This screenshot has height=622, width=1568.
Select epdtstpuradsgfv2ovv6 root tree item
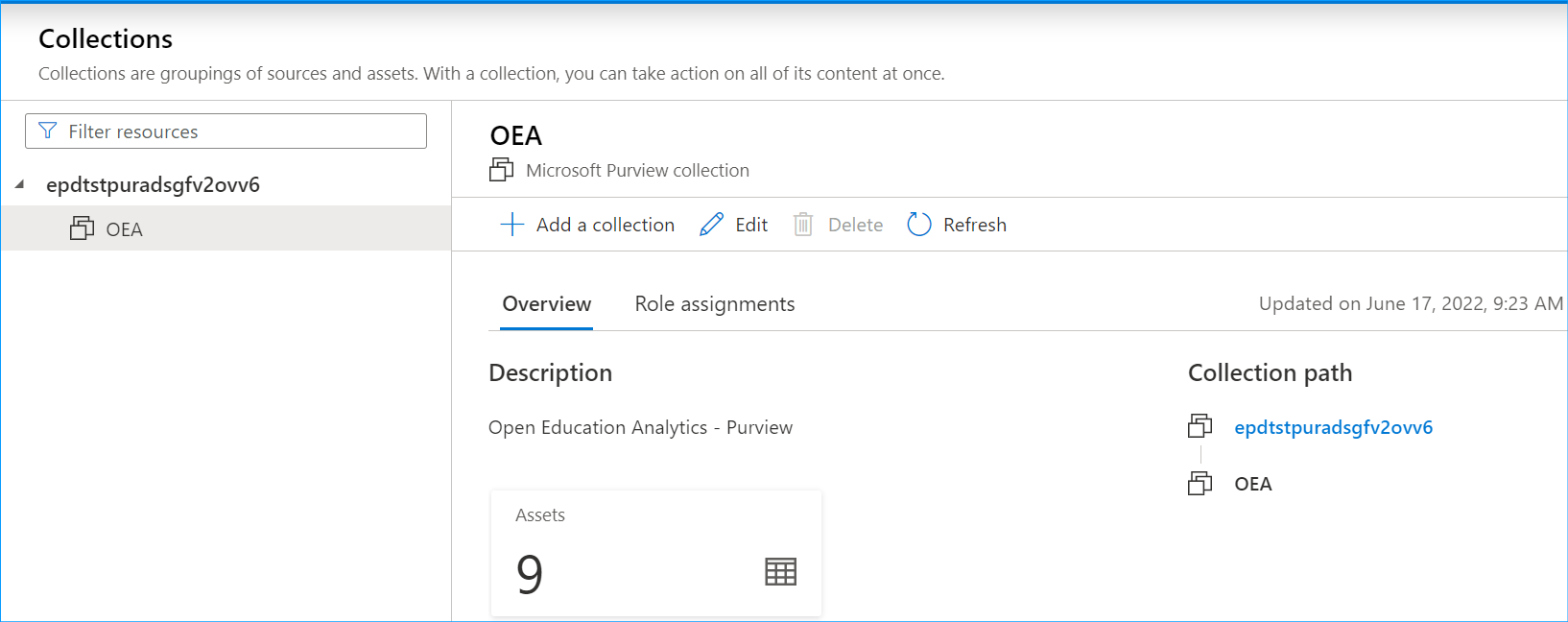(154, 184)
